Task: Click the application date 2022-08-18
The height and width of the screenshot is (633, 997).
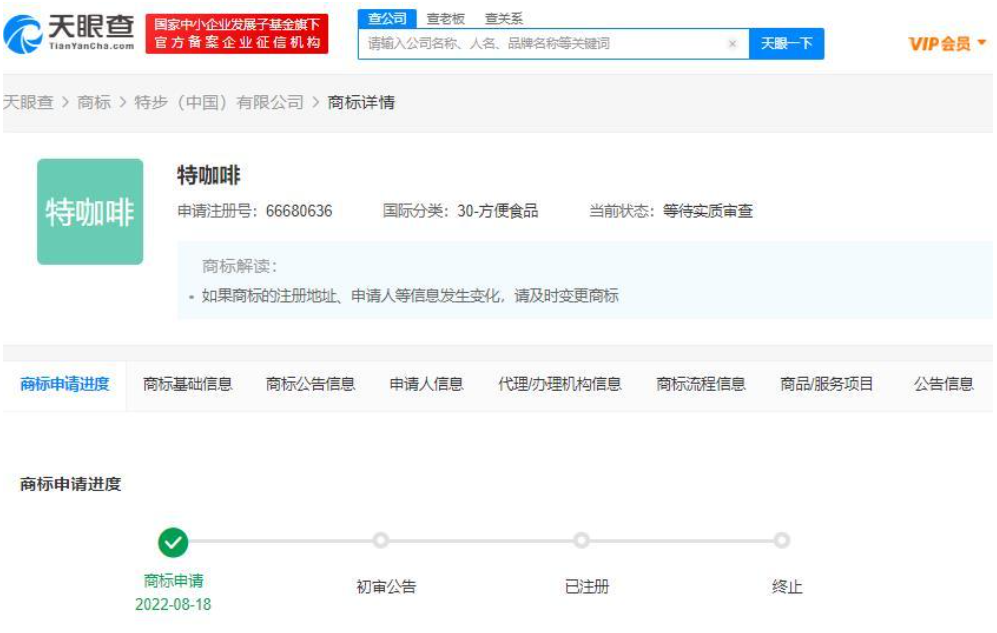Action: pos(173,604)
